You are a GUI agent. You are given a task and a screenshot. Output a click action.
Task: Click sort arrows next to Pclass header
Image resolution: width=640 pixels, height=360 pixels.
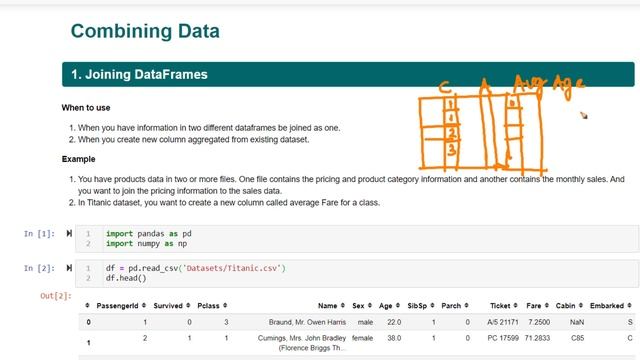225,305
